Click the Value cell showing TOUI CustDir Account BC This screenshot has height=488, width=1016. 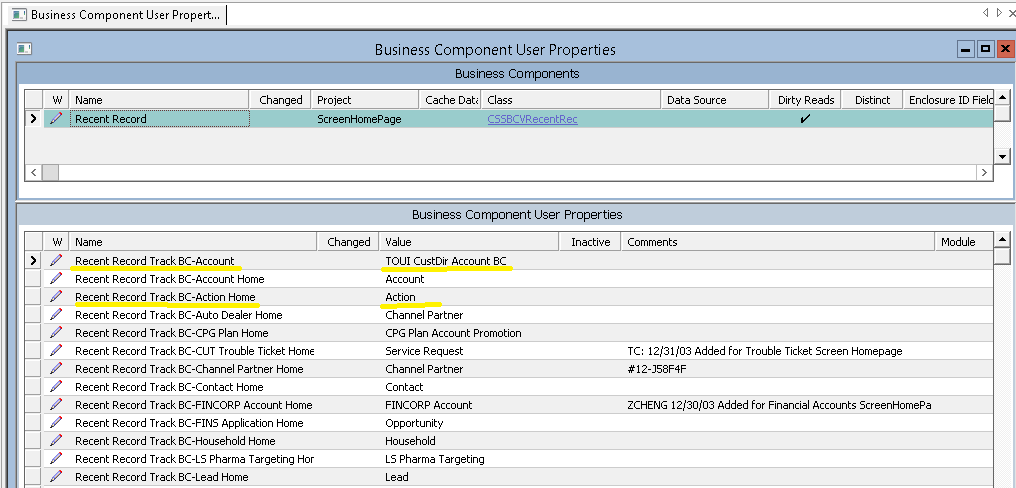tap(446, 261)
